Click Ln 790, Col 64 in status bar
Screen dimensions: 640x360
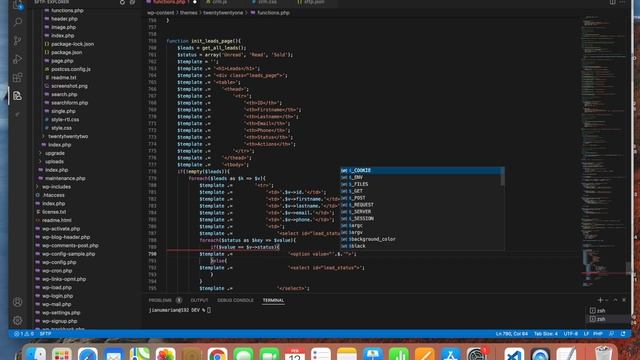[x=512, y=334]
